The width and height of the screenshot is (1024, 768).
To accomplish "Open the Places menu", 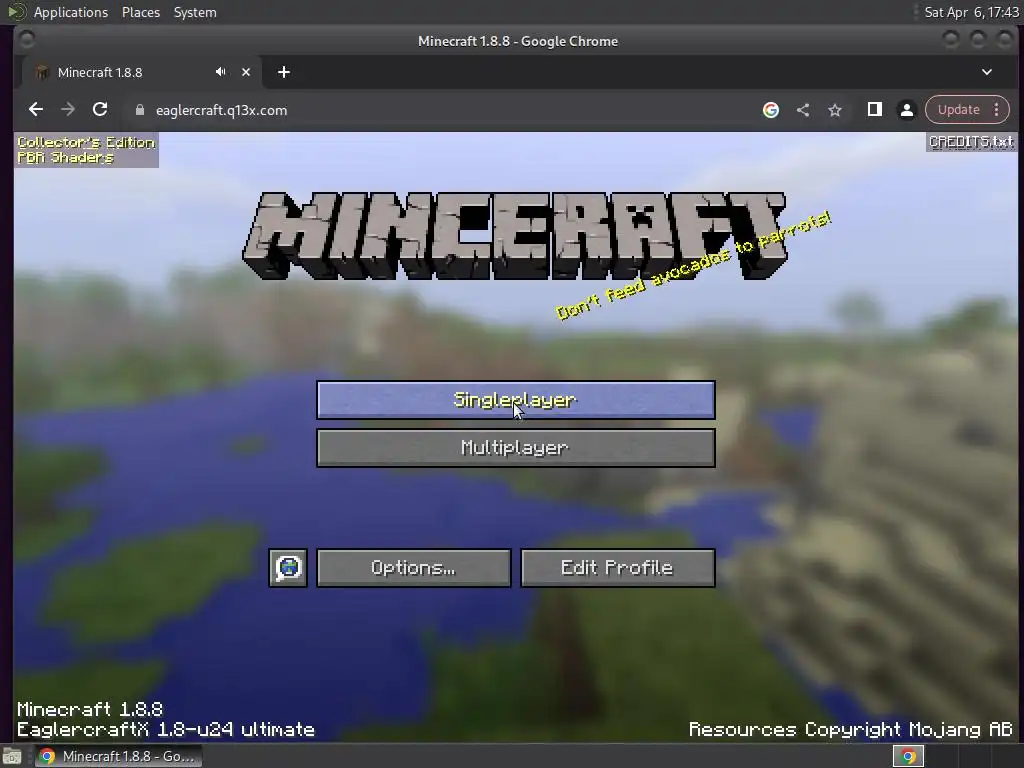I will 141,12.
